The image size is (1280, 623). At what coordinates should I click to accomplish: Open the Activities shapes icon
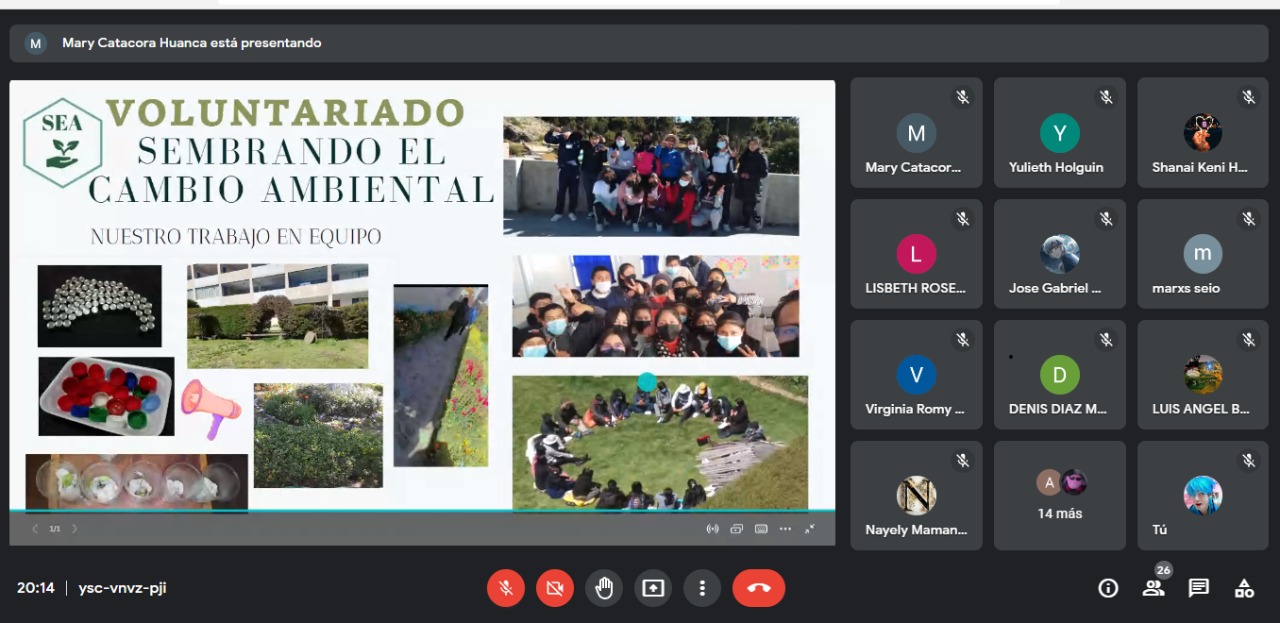[1244, 588]
